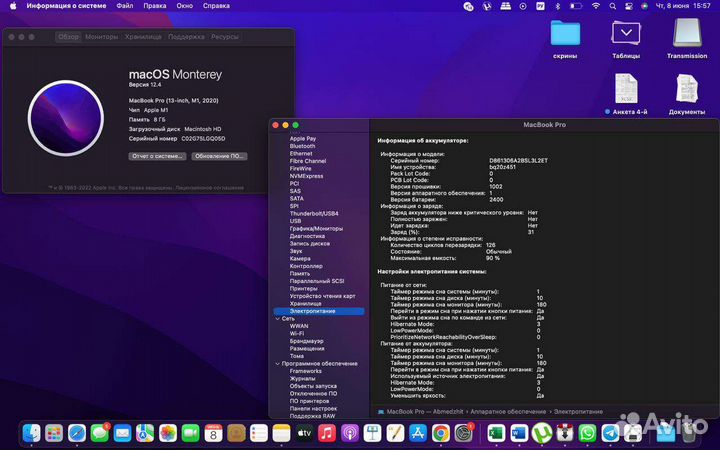Open Messages app with notification badge
Viewport: 720px width, 450px height.
[100, 433]
